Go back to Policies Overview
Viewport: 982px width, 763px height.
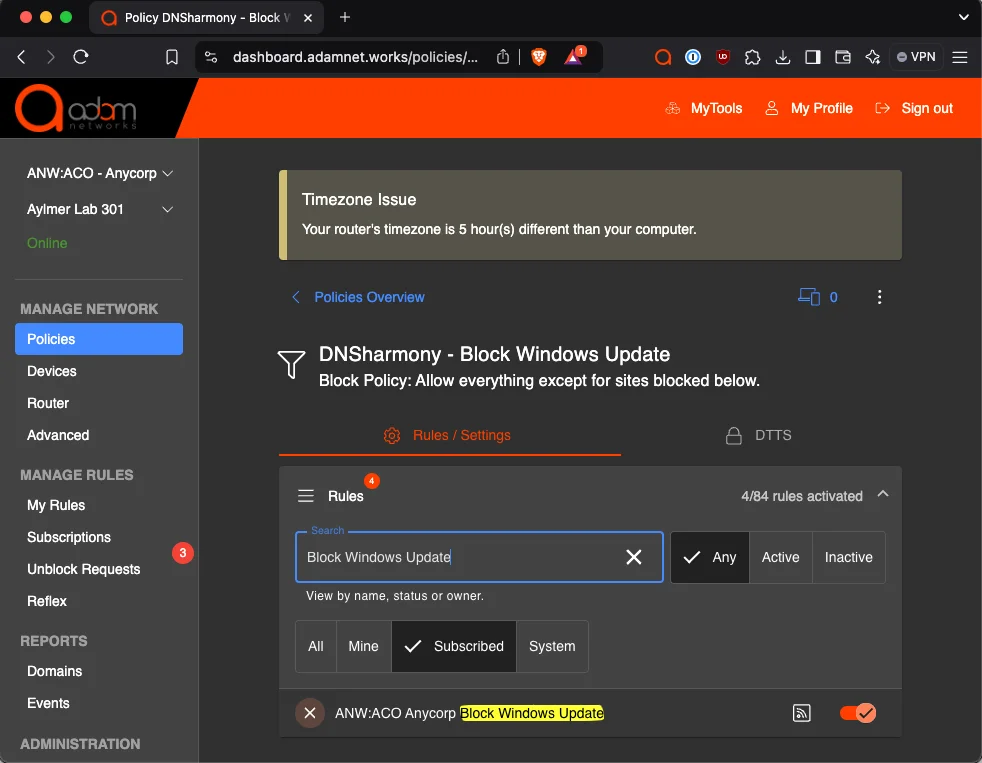coord(358,297)
